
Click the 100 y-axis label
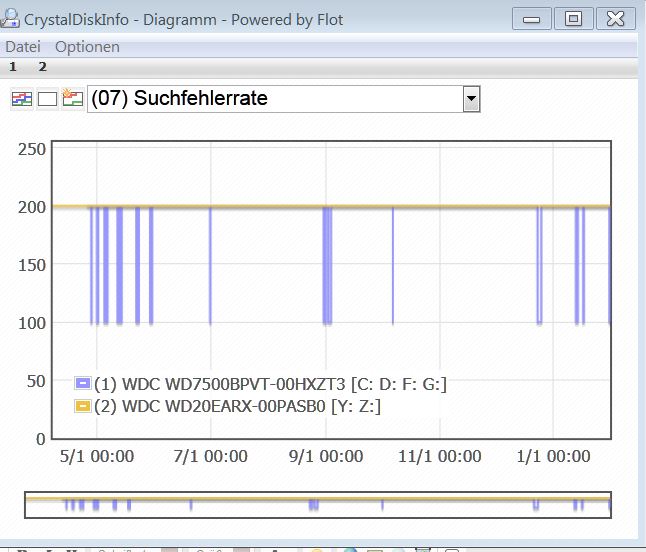pyautogui.click(x=32, y=323)
